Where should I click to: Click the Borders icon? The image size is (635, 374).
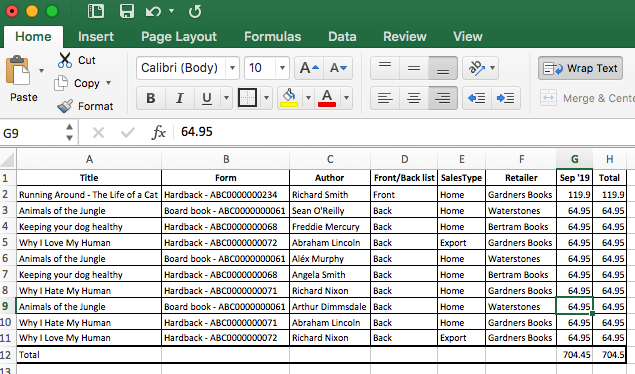click(x=247, y=98)
